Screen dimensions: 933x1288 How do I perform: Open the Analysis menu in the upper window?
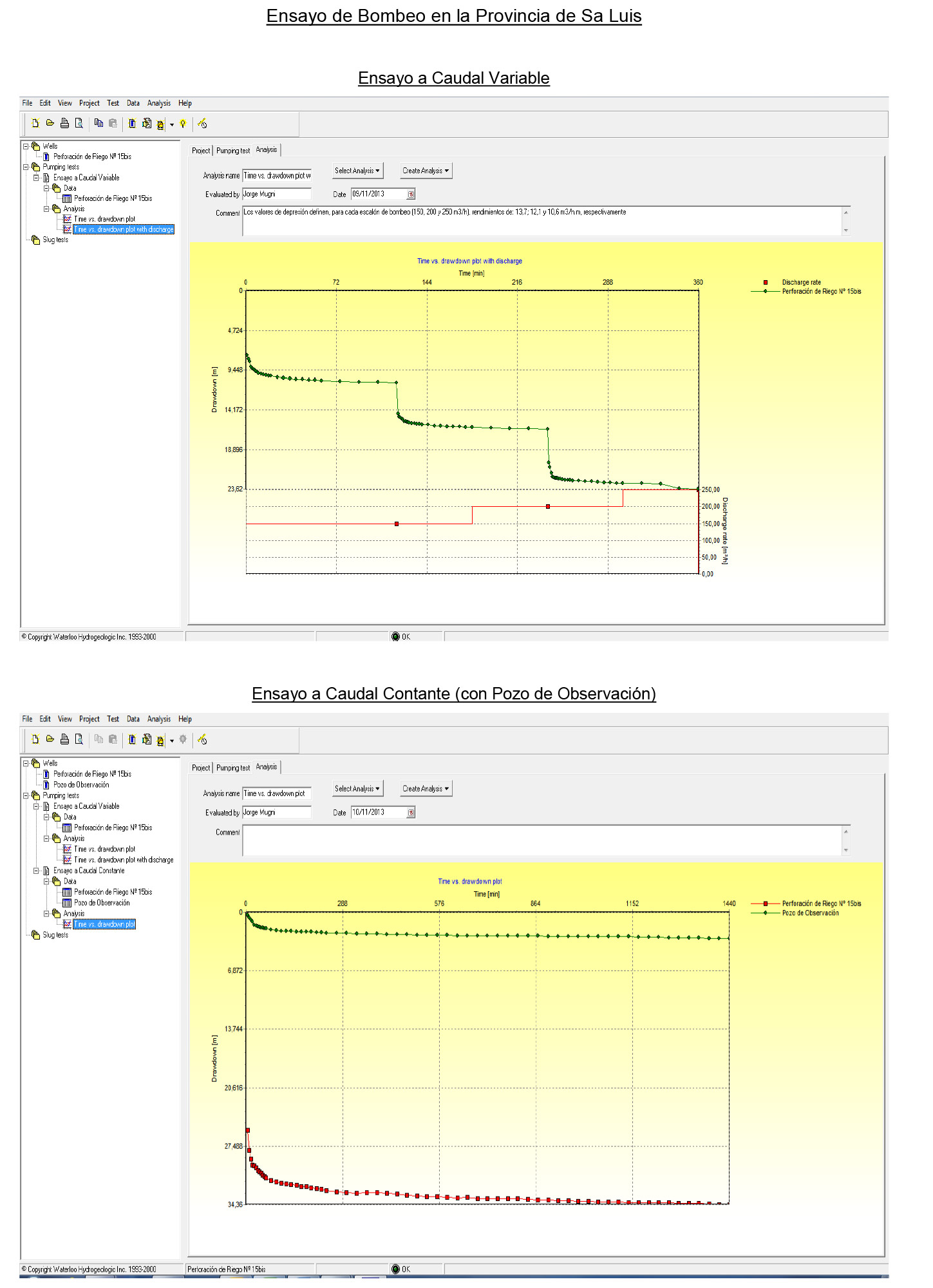(159, 103)
